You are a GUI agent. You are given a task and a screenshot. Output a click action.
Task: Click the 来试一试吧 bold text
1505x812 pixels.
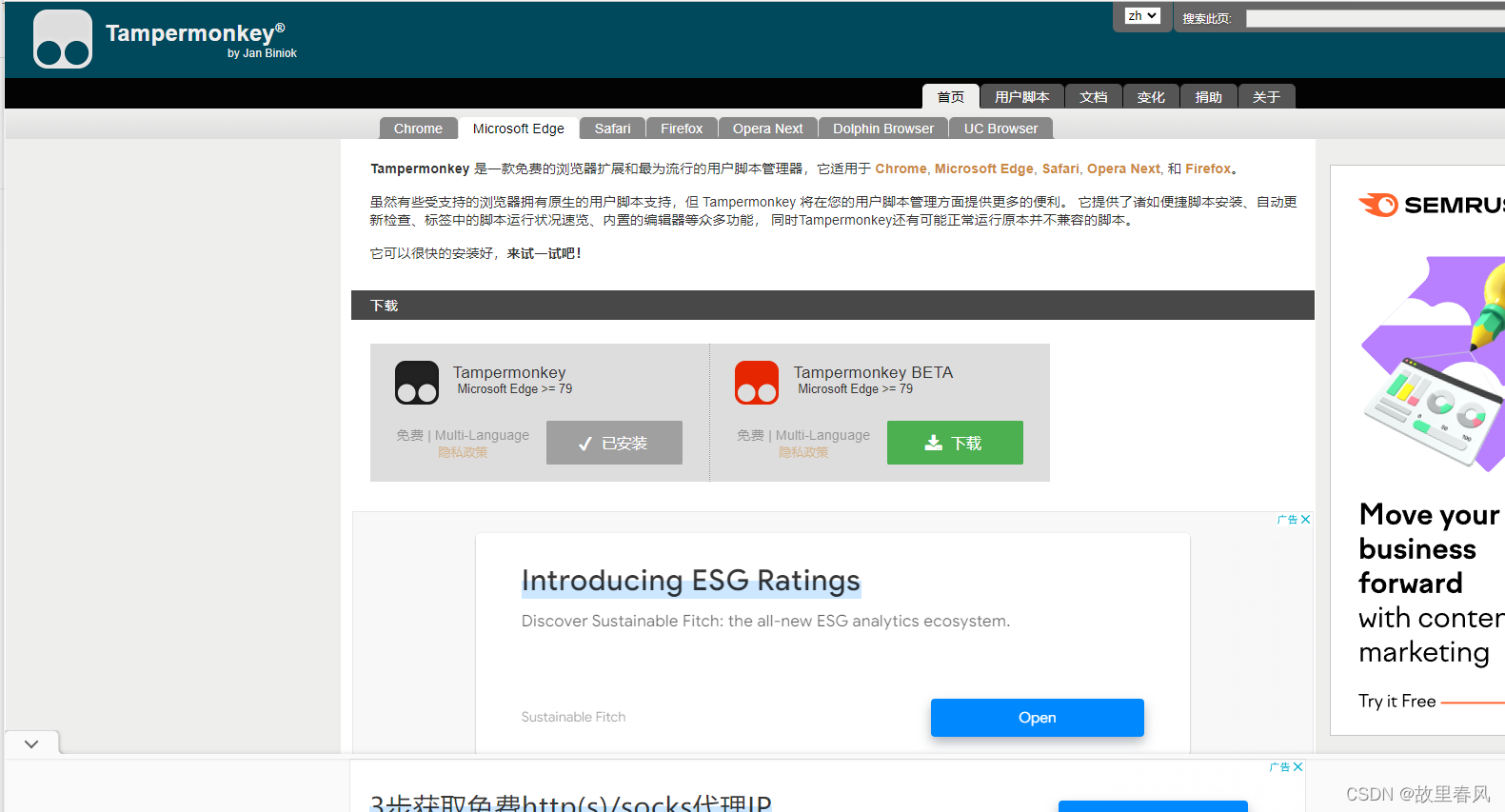coord(545,253)
